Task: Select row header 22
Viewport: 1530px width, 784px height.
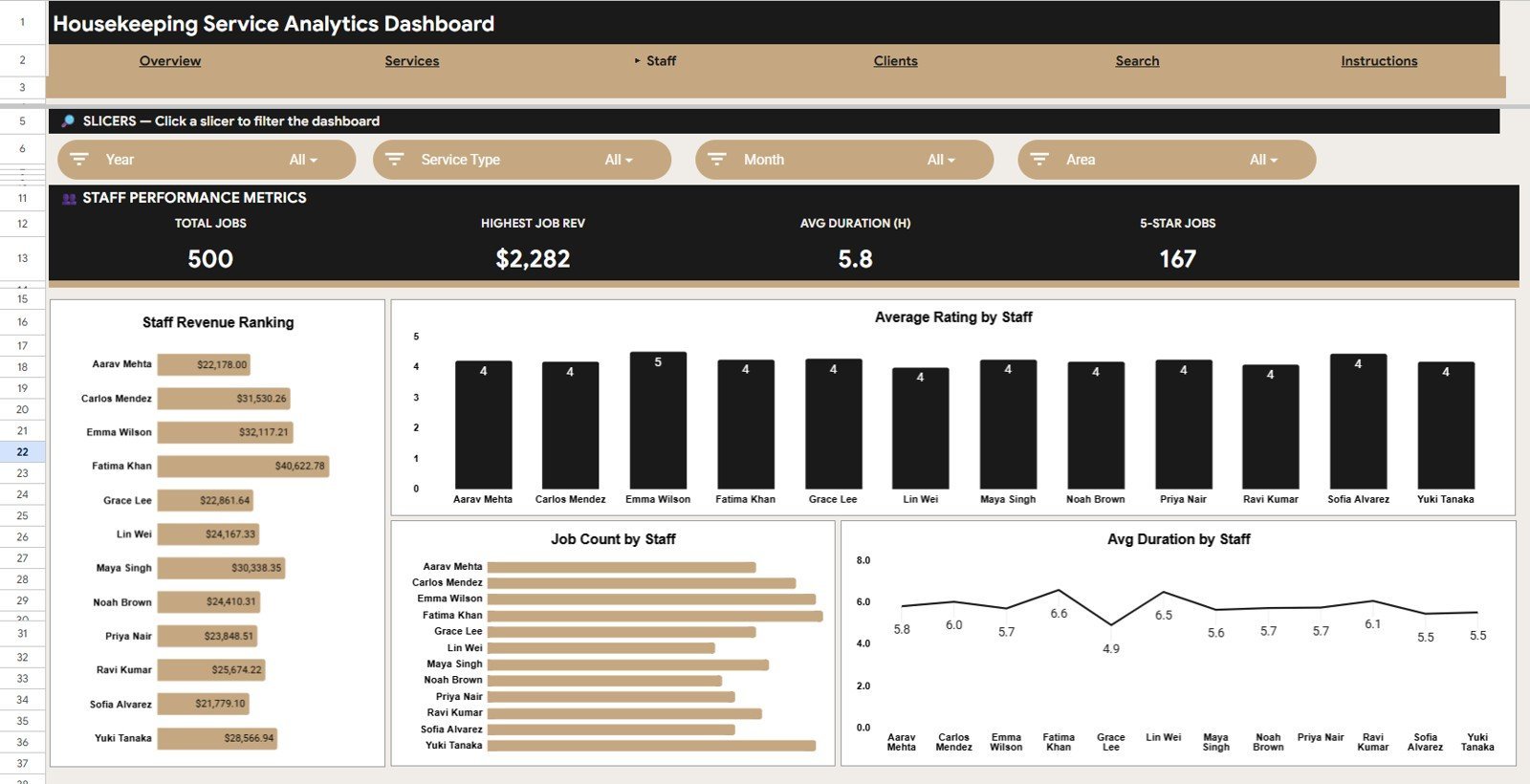Action: coord(22,451)
